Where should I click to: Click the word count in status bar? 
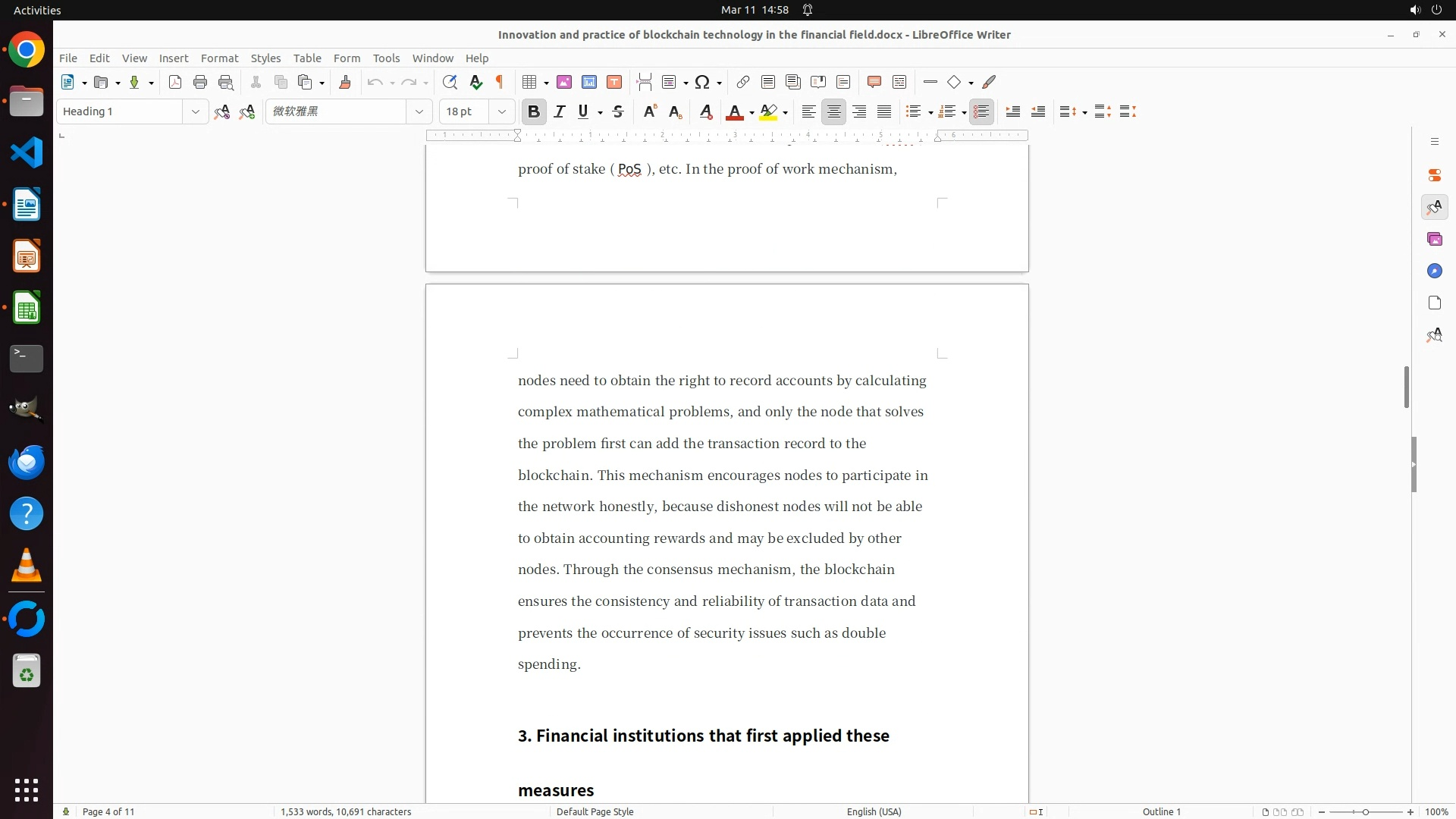coord(346,811)
